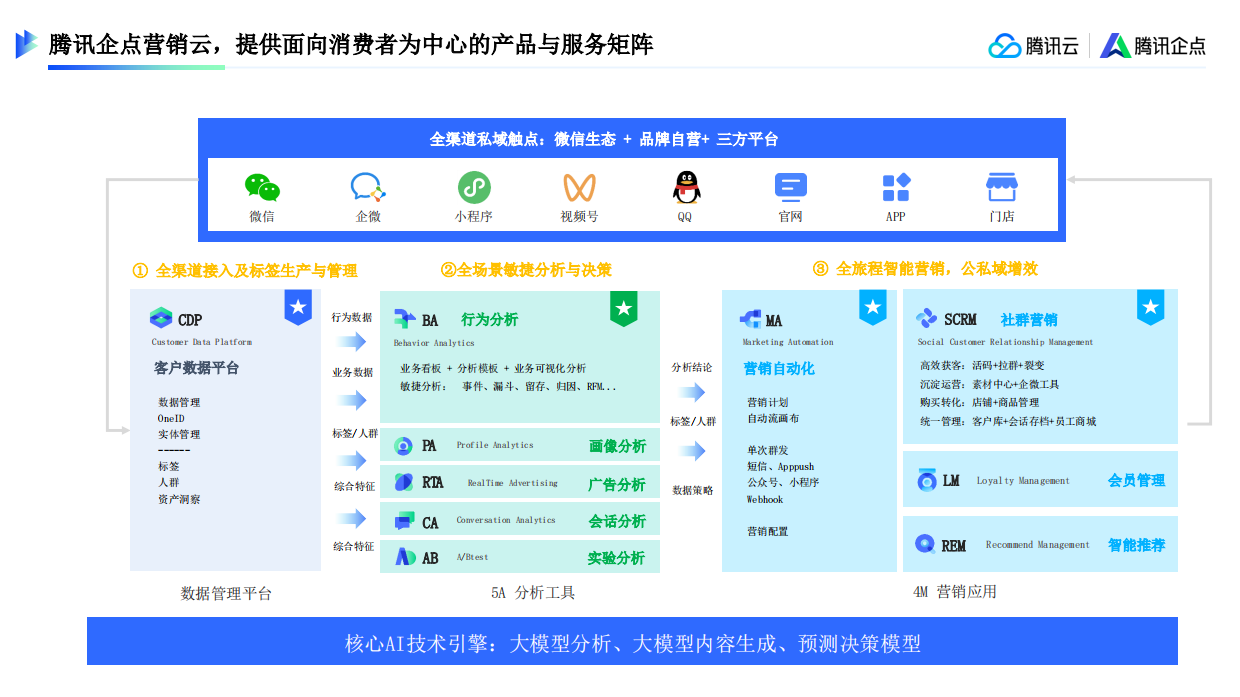1240x697 pixels.
Task: Click the 智能推荐 label
Action: 1137,545
